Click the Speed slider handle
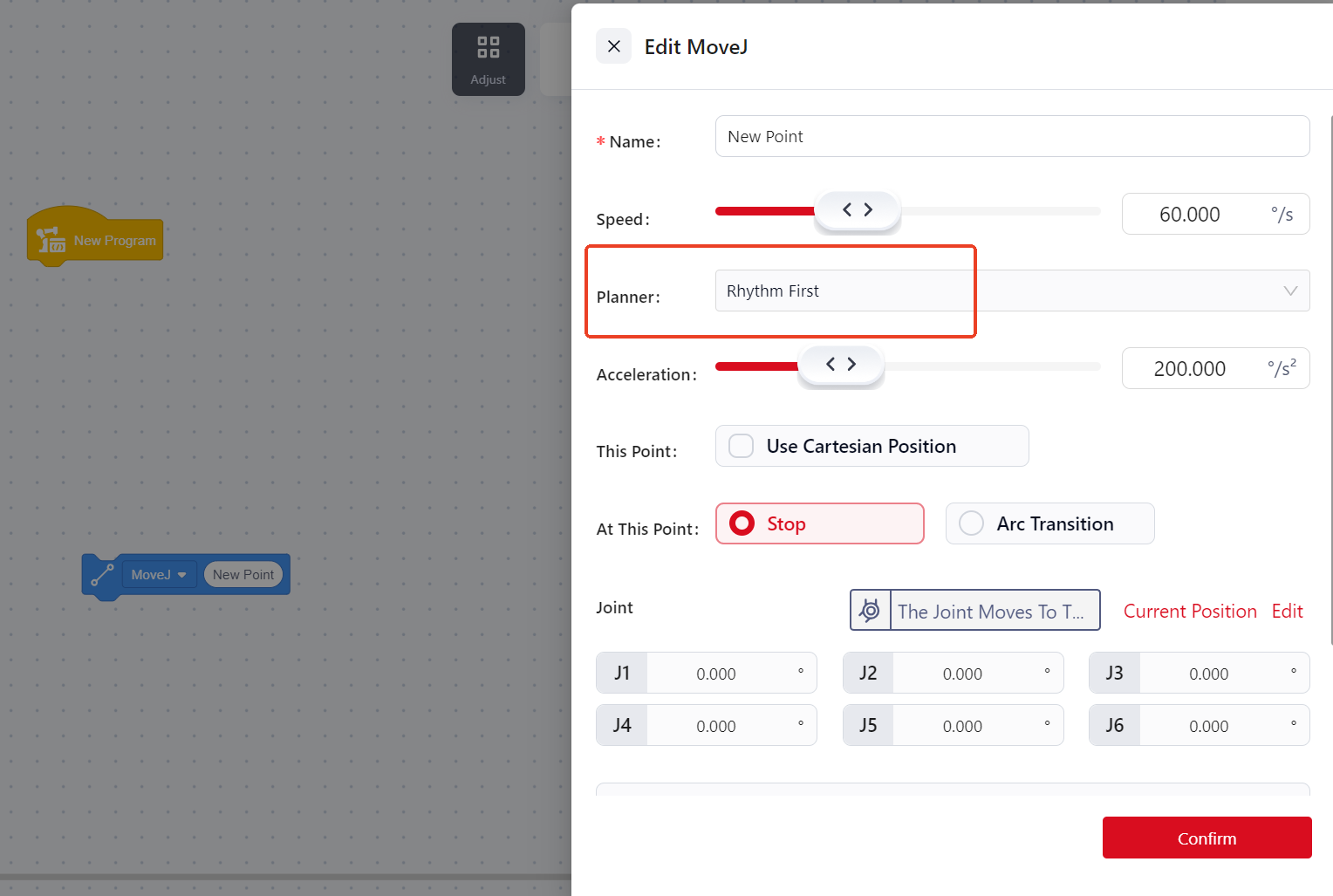 [857, 210]
